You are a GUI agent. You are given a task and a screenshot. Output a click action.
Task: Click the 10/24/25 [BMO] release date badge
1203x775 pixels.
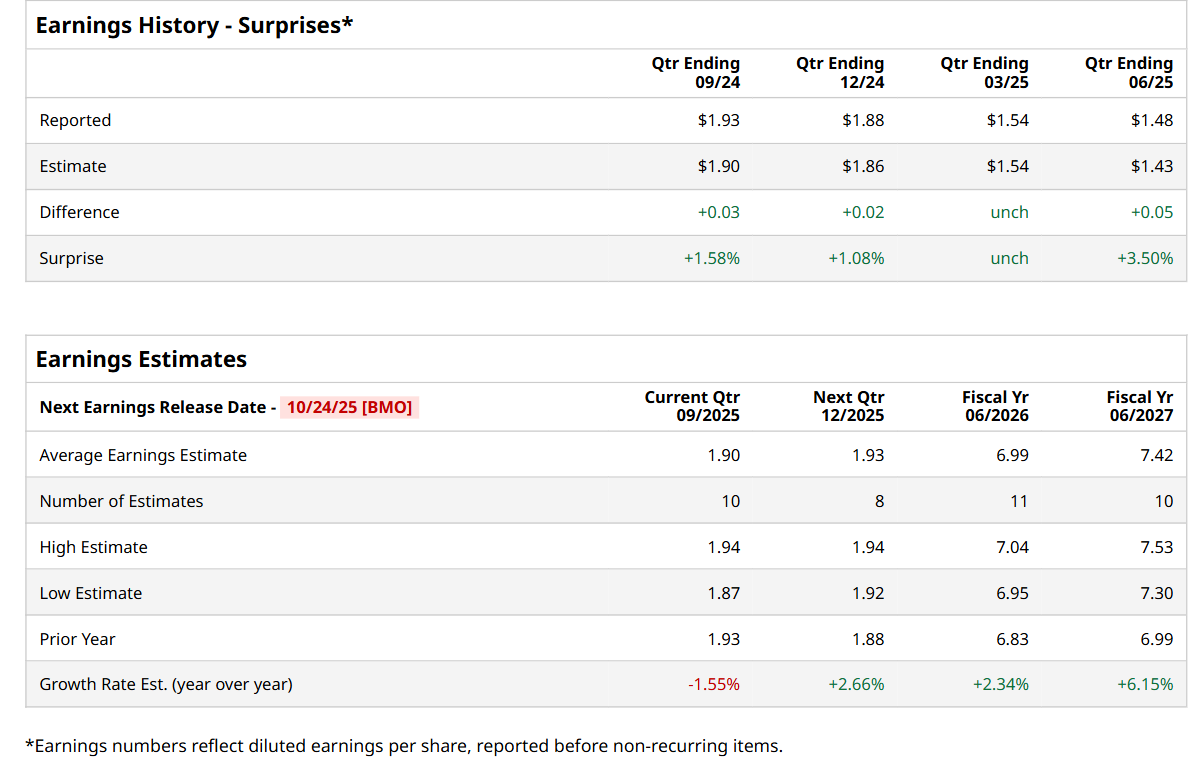click(x=349, y=407)
